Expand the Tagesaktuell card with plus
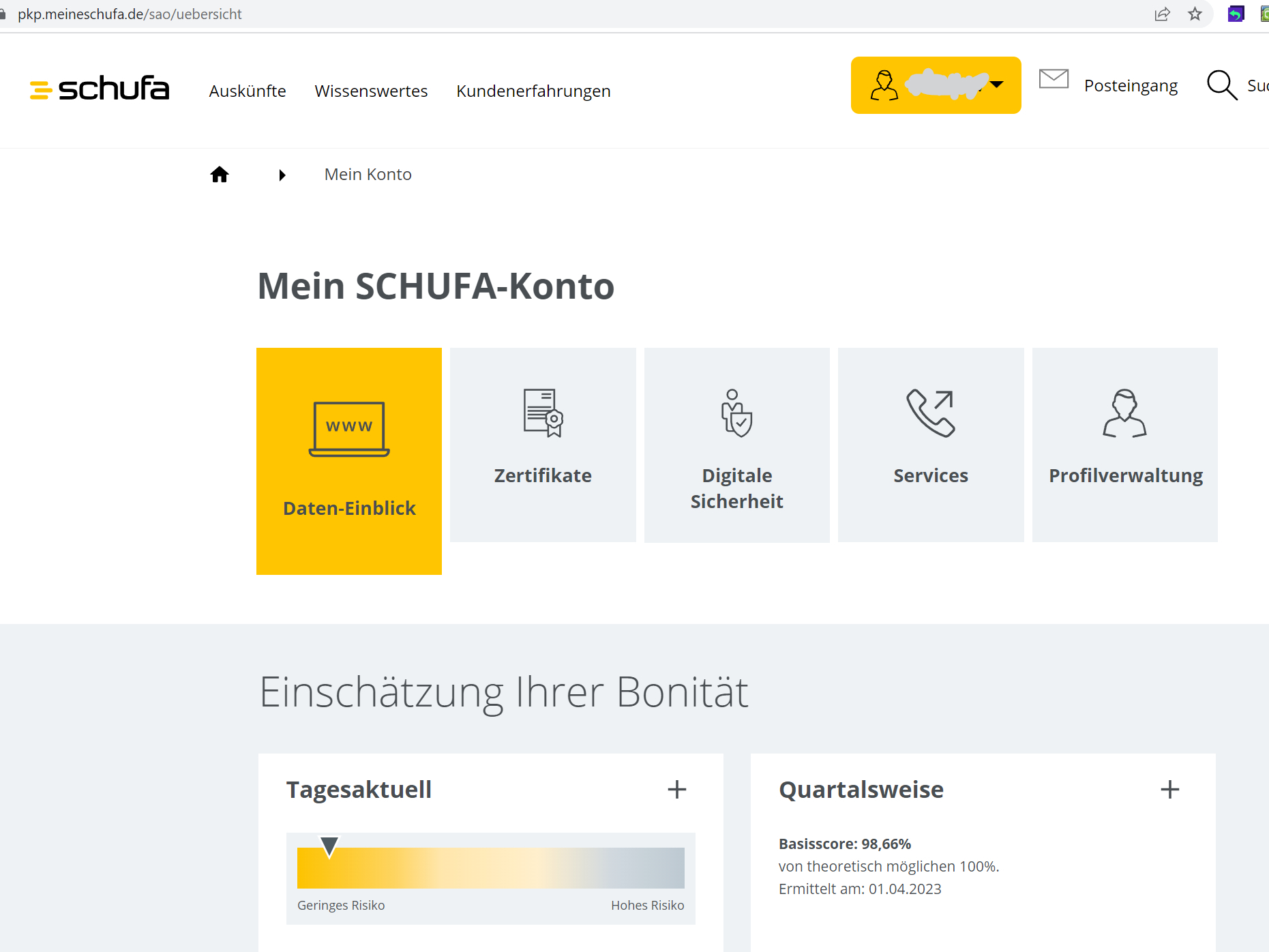Image resolution: width=1269 pixels, height=952 pixels. 677,790
